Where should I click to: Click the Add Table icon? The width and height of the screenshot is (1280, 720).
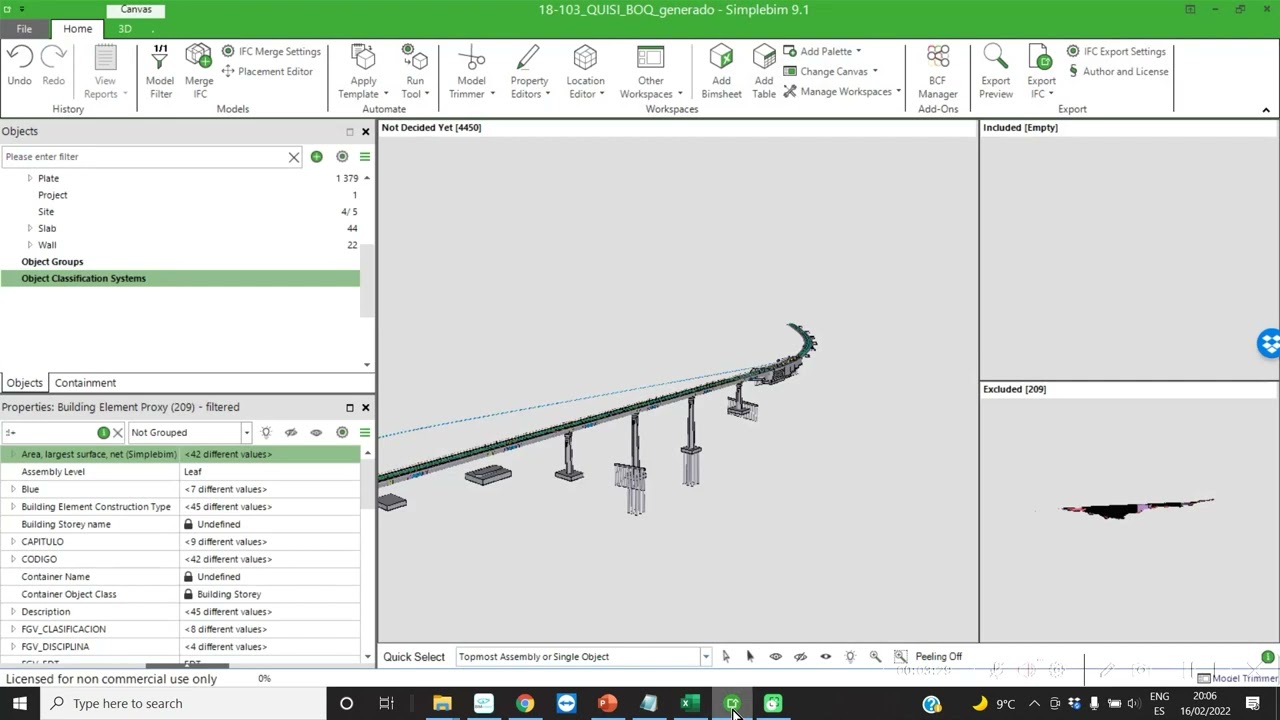click(x=764, y=58)
